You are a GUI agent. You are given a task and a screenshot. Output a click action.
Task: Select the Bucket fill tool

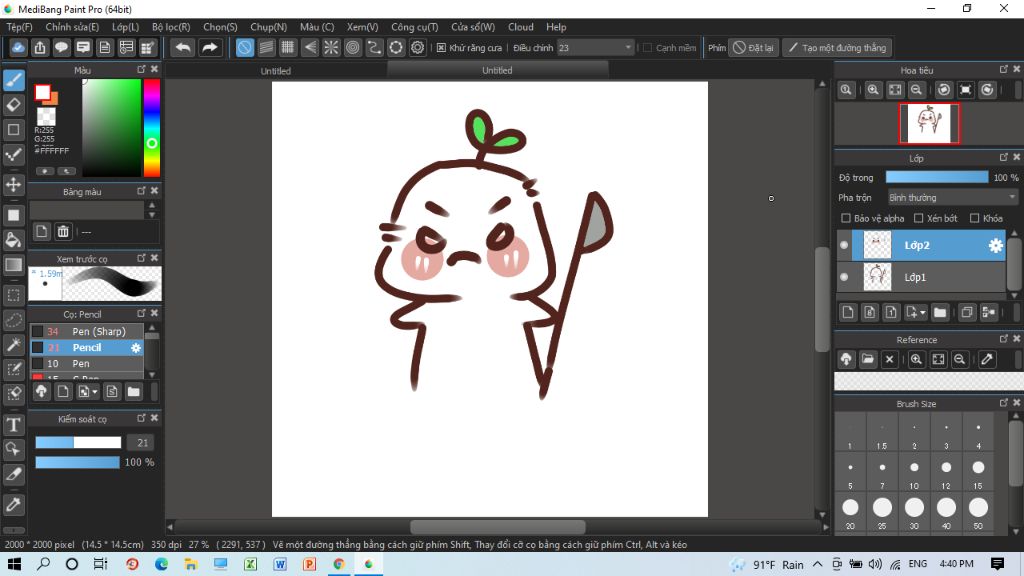pos(14,240)
